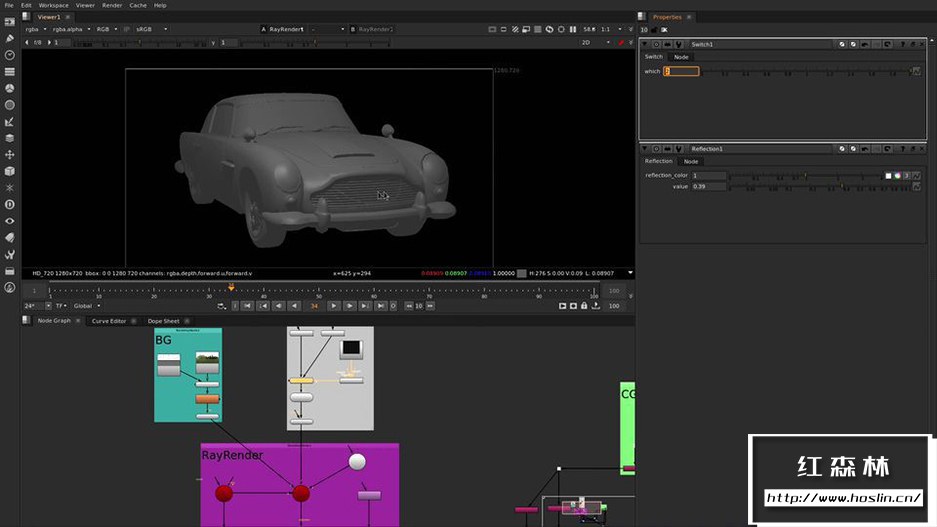Open the Switch1 help question icon
This screenshot has height=527, width=937.
(904, 44)
